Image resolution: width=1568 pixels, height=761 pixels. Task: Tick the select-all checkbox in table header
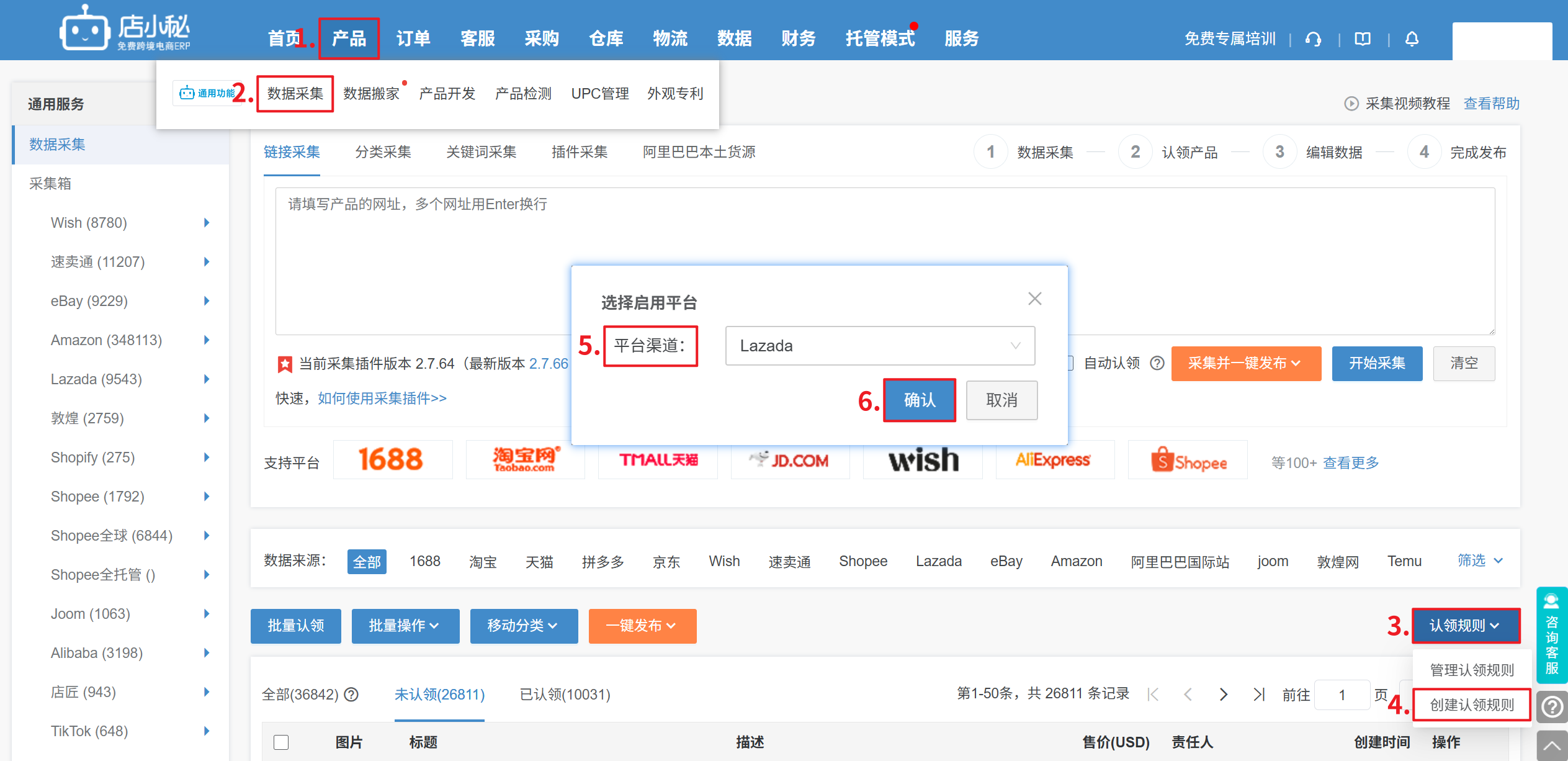(281, 742)
